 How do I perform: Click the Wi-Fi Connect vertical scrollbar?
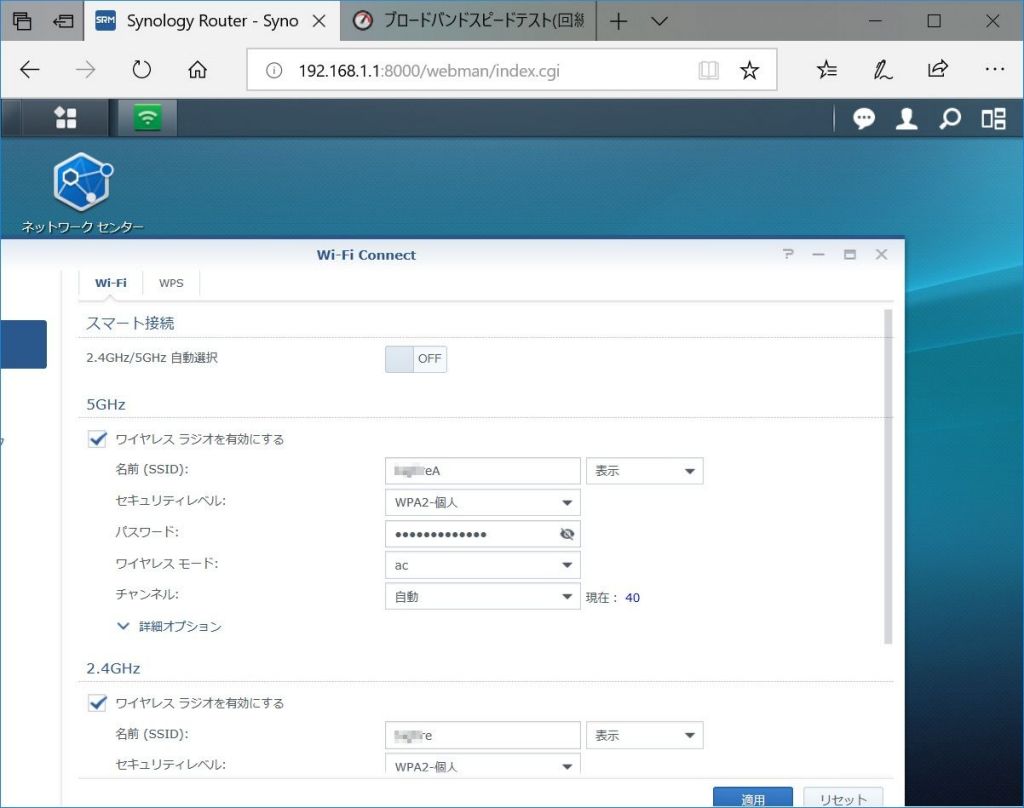(888, 477)
